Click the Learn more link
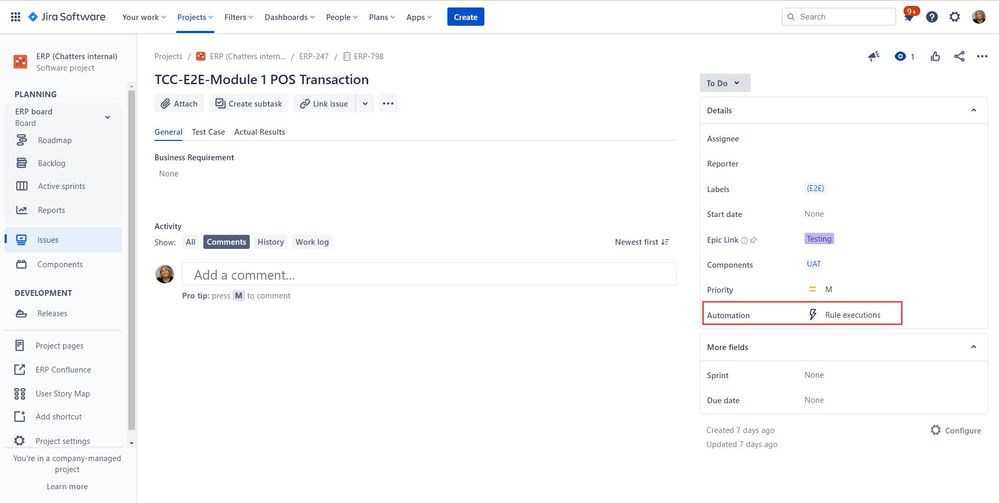Screen dimensions: 999x503 67,486
